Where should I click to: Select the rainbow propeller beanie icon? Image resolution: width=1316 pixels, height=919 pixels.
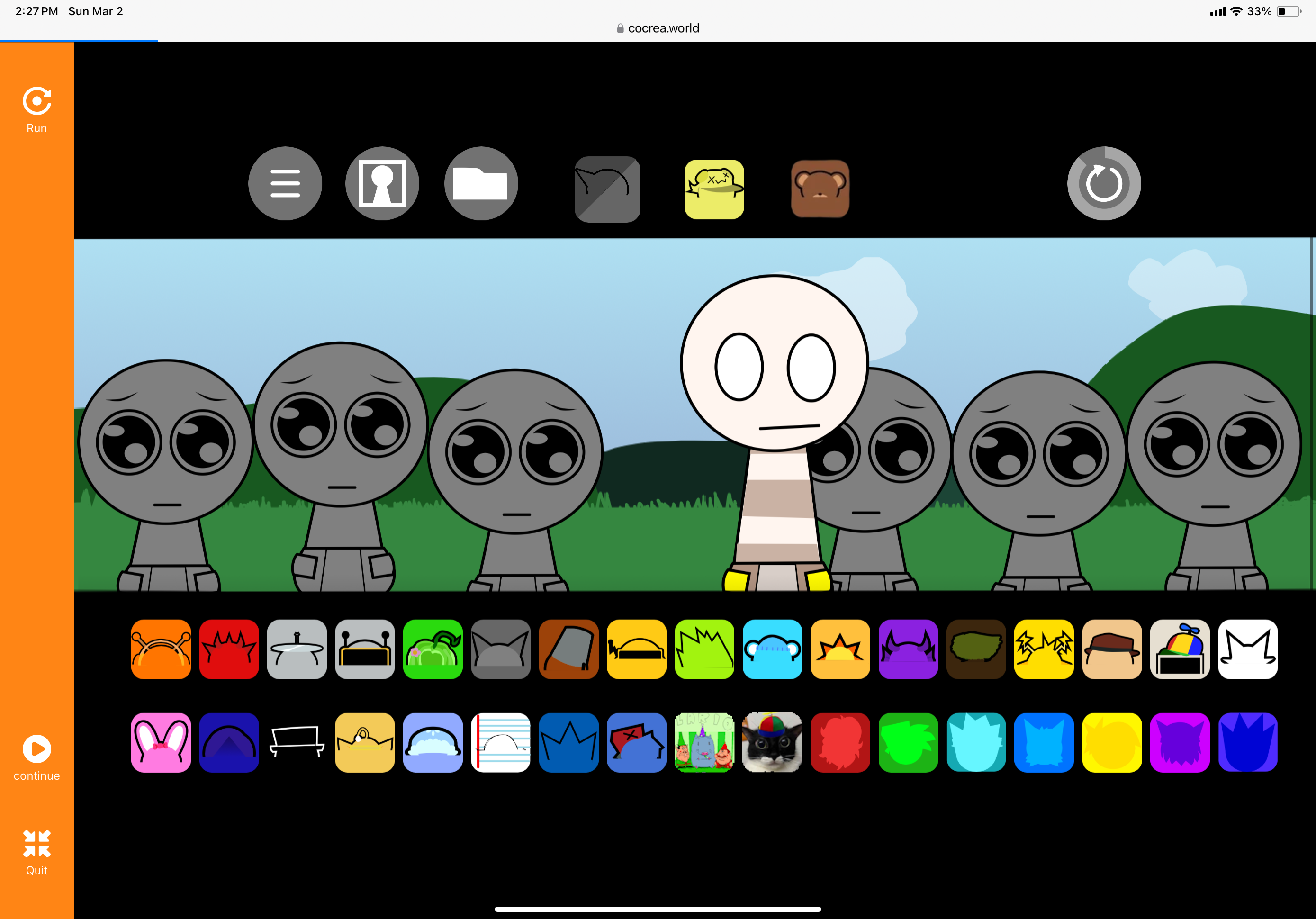[x=1180, y=649]
